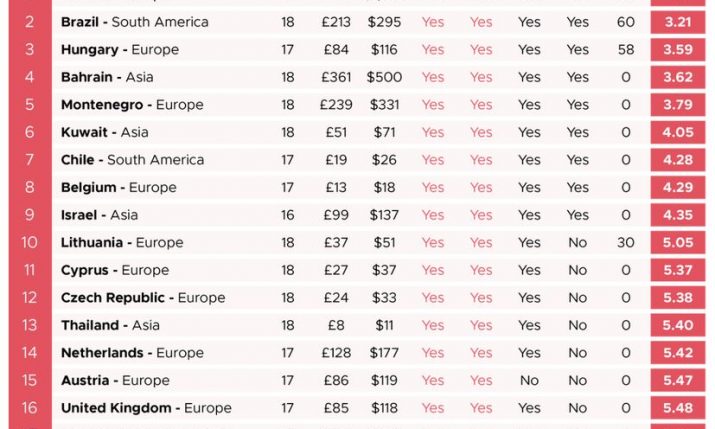
Task: Select United Kingdom - Europe row label
Action: coord(146,408)
